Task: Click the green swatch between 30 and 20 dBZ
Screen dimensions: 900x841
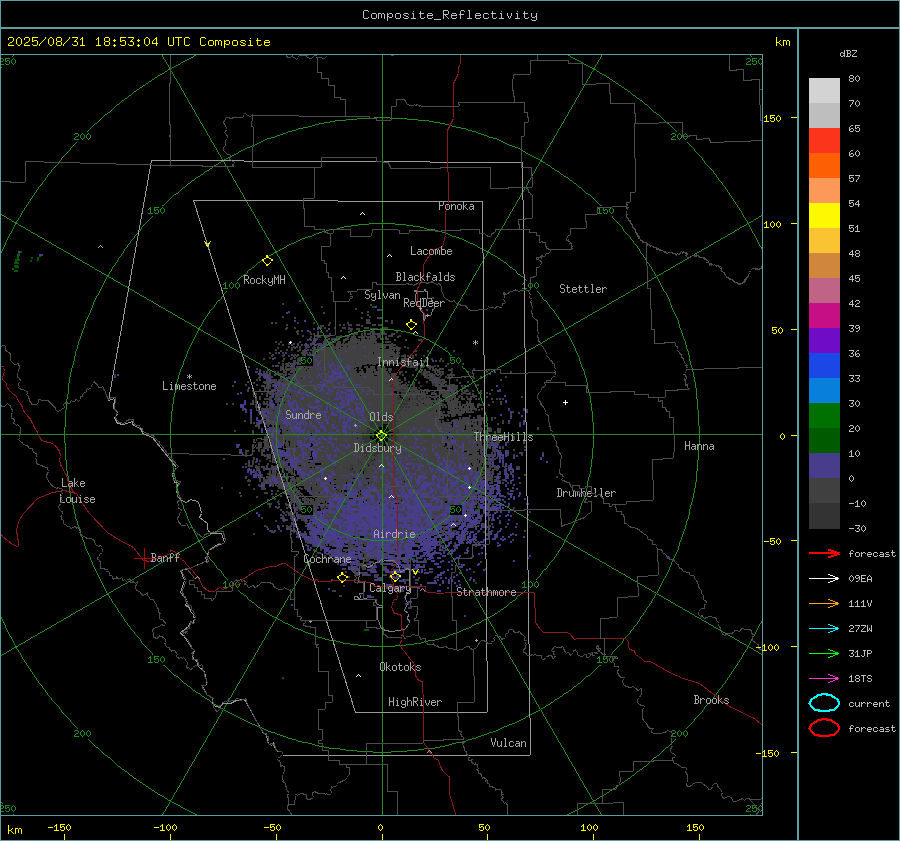Action: tap(824, 415)
